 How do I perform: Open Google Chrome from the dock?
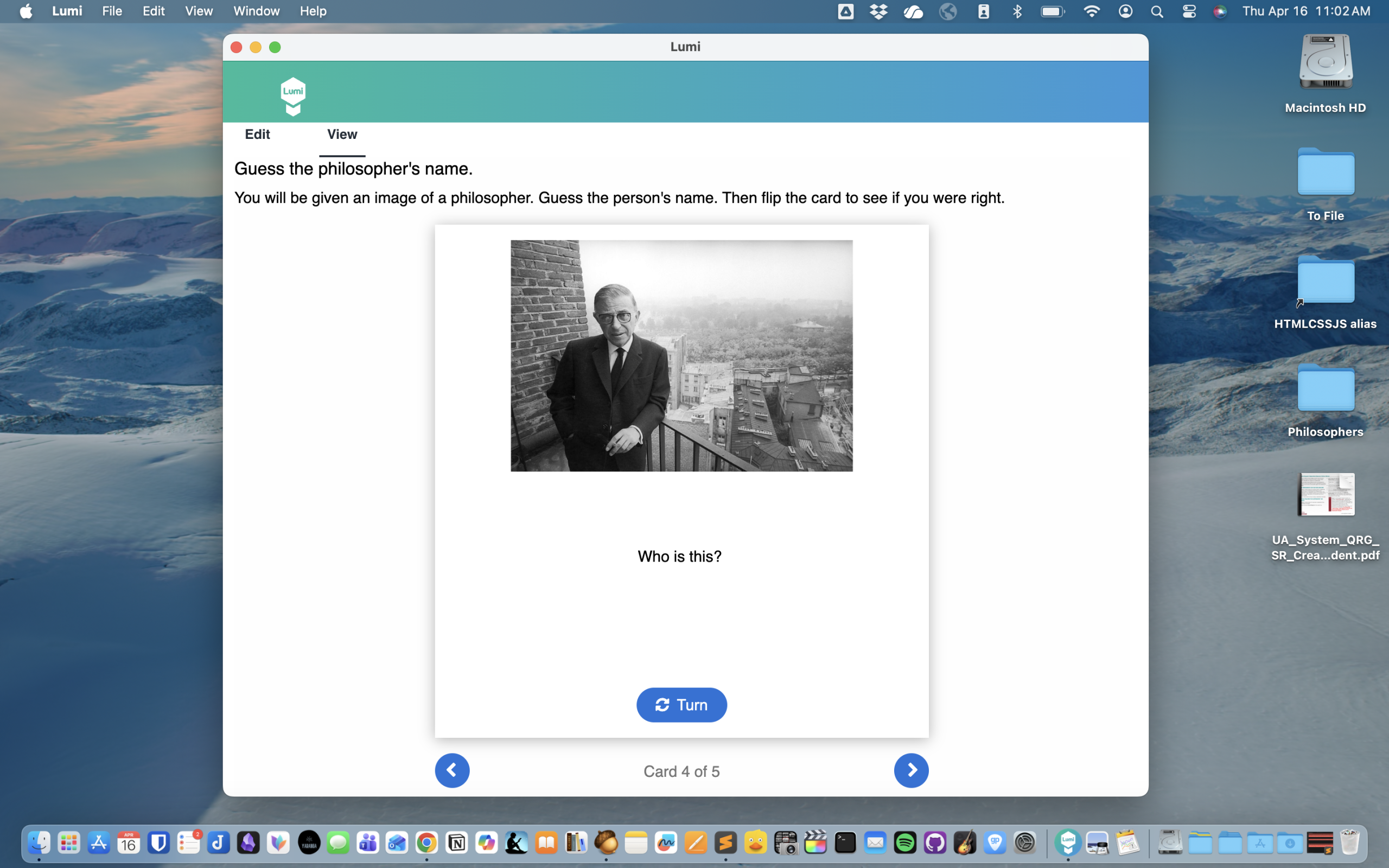426,842
